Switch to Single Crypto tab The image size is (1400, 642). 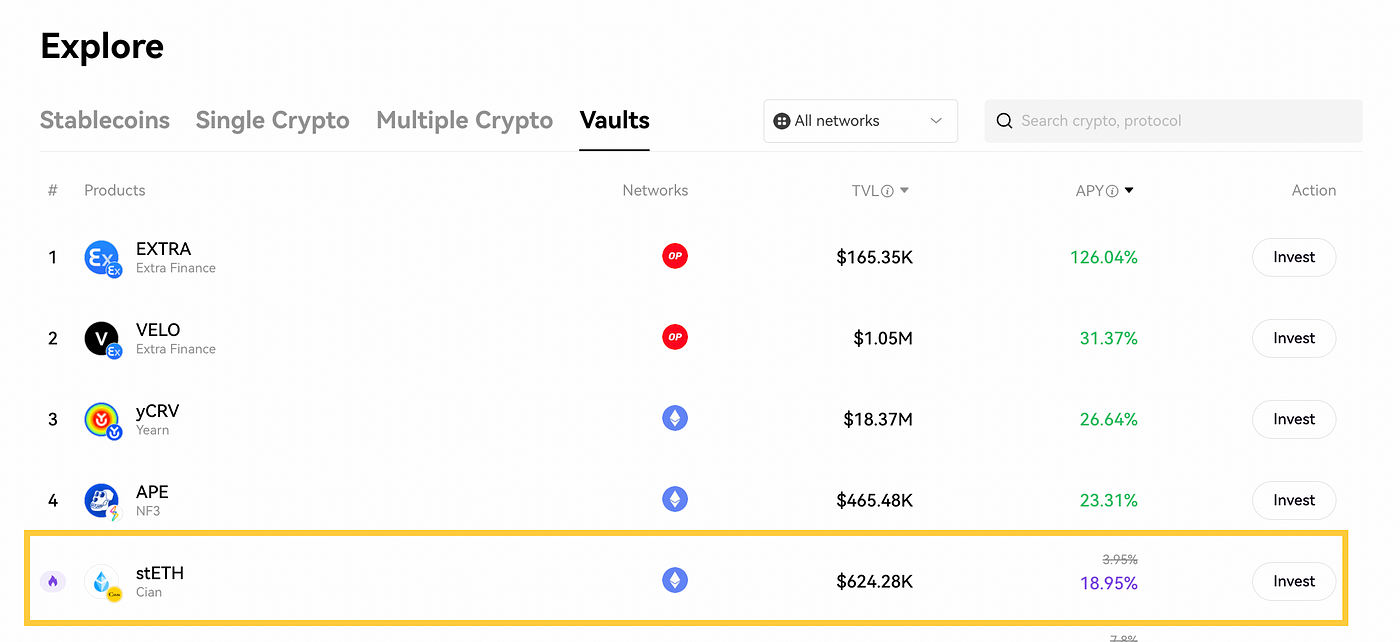tap(272, 120)
